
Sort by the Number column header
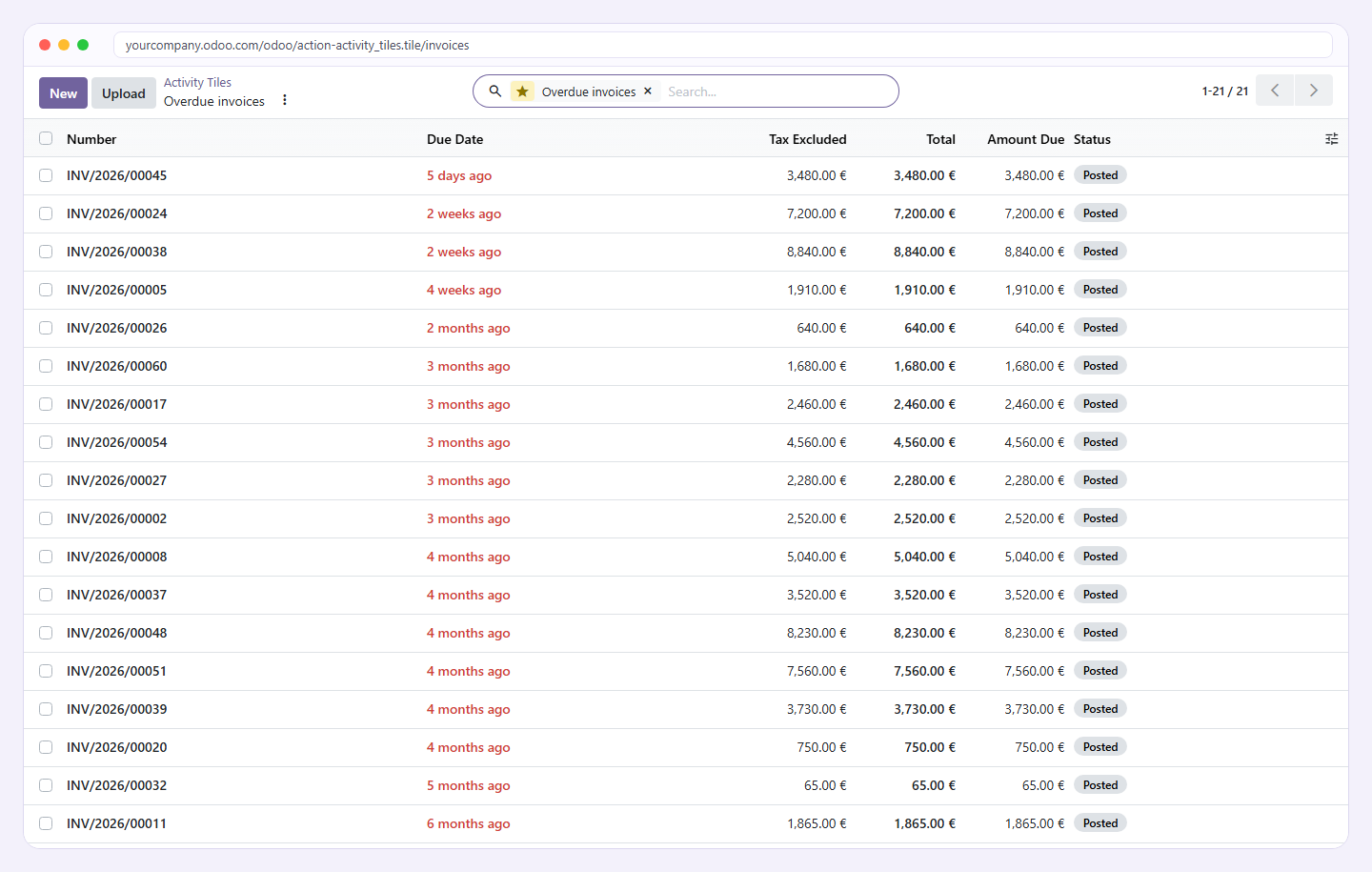pyautogui.click(x=91, y=139)
